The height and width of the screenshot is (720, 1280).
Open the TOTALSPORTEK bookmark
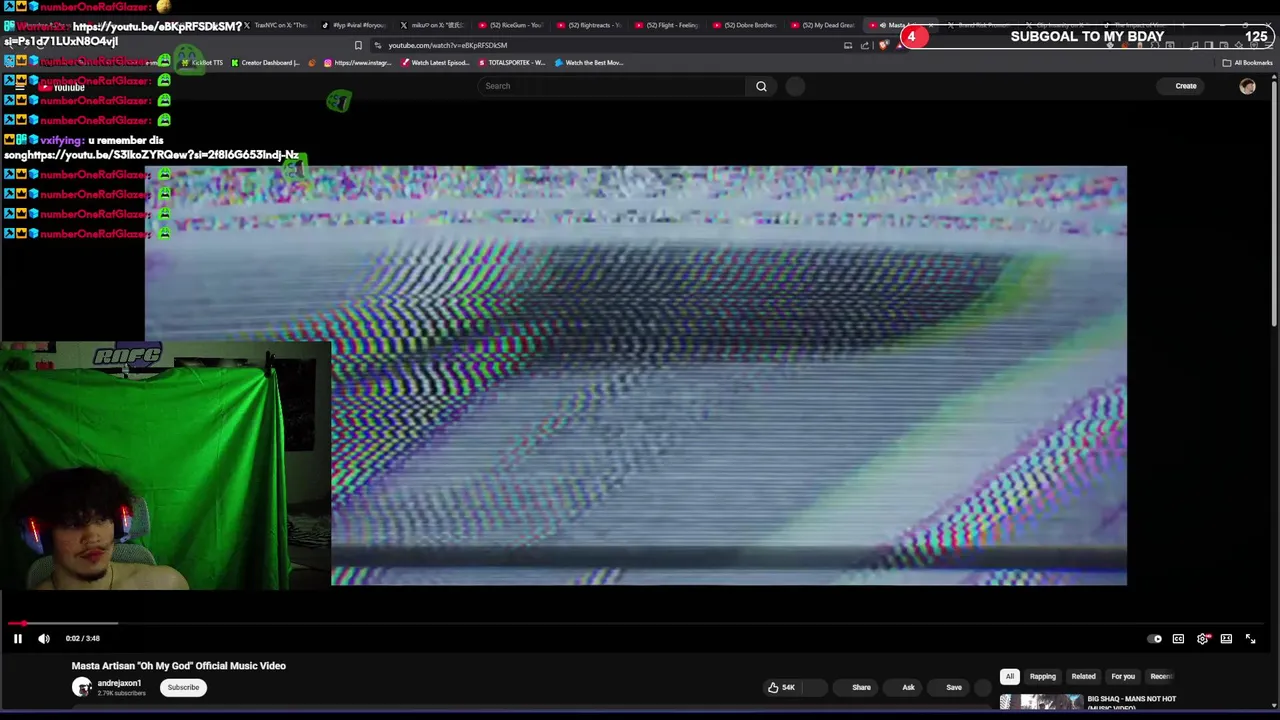pyautogui.click(x=511, y=62)
